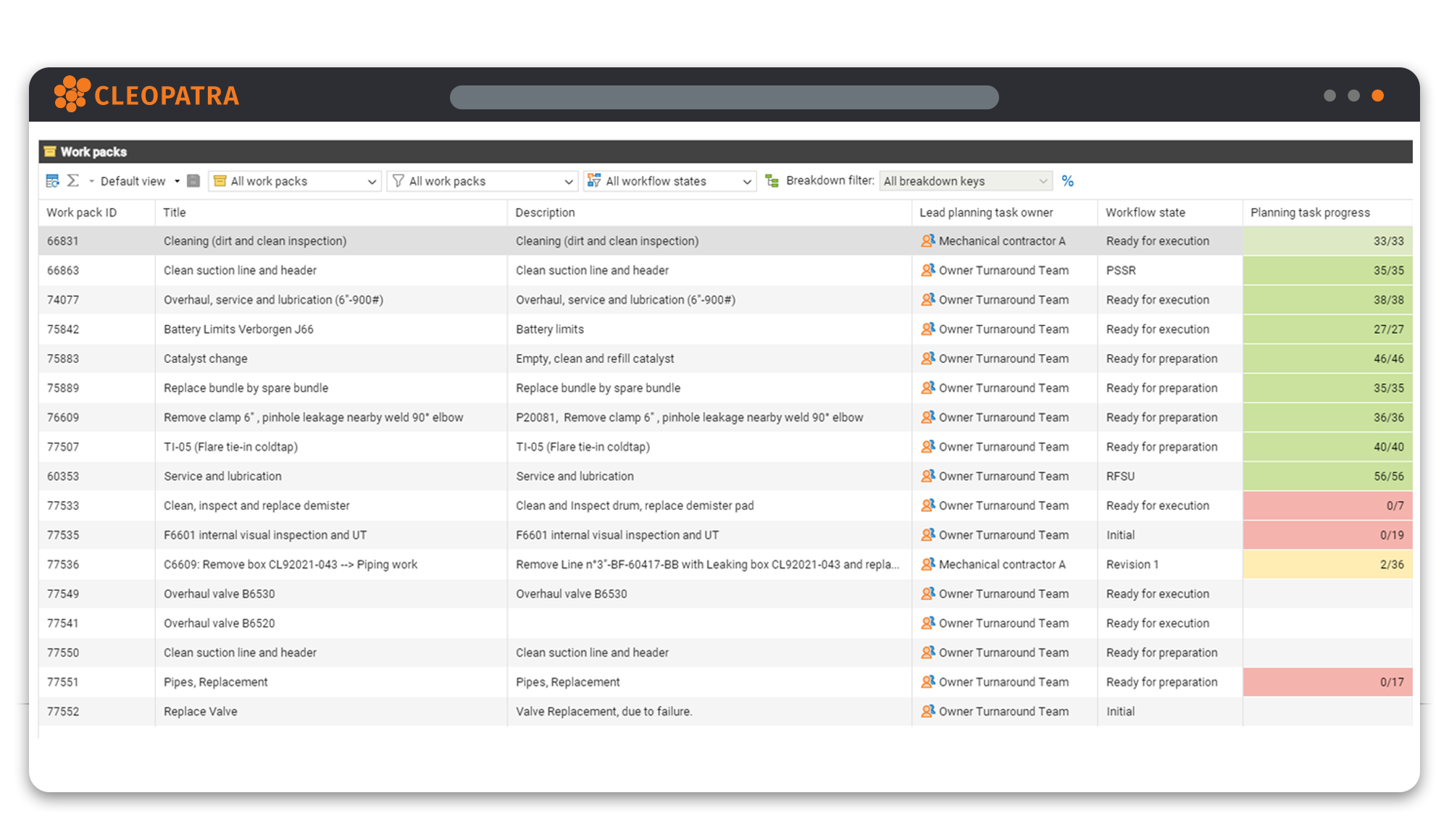Viewport: 1449px width, 840px height.
Task: Click the refresh view icon on the toolbar
Action: click(52, 180)
